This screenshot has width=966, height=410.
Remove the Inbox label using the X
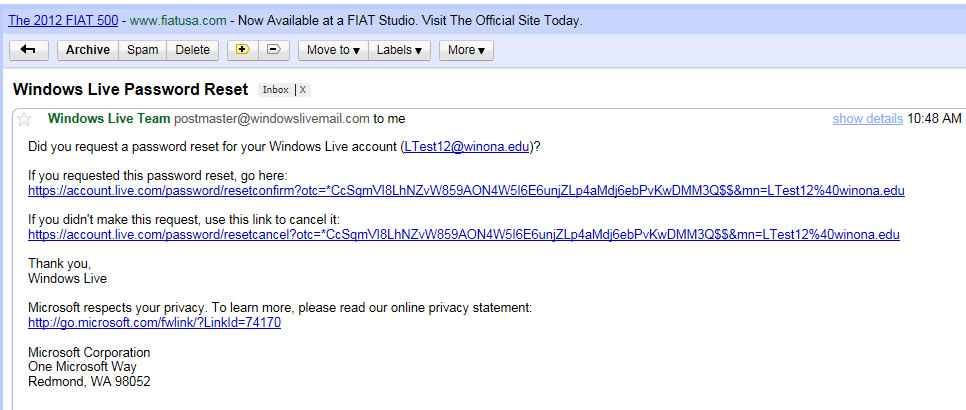click(303, 90)
